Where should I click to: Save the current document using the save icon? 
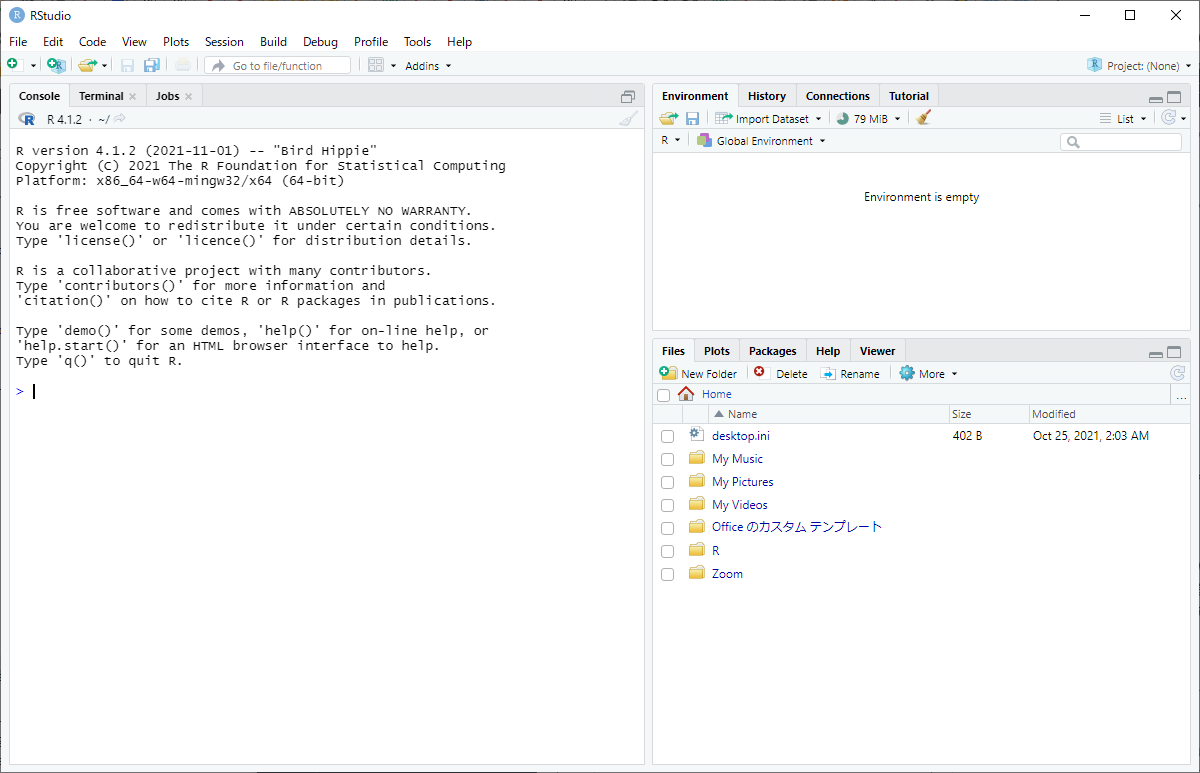point(128,63)
